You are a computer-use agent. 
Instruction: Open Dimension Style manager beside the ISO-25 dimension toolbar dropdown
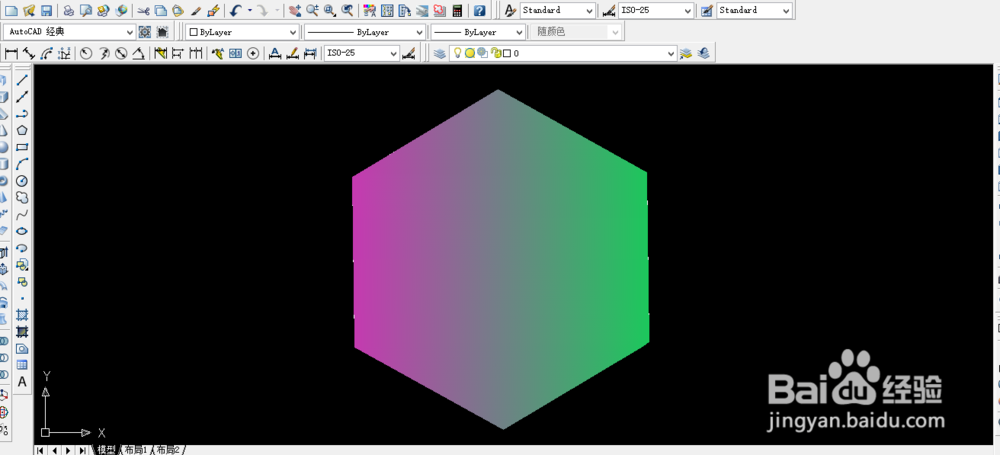pos(409,53)
